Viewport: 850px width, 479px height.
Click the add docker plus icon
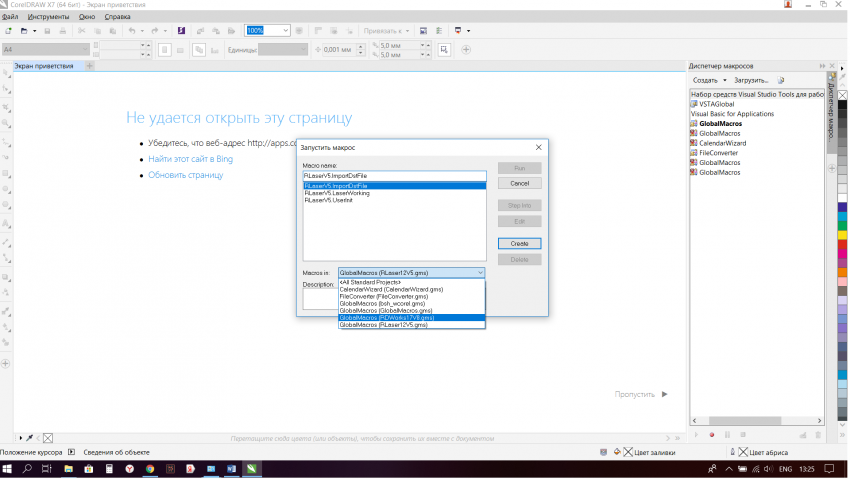point(832,167)
